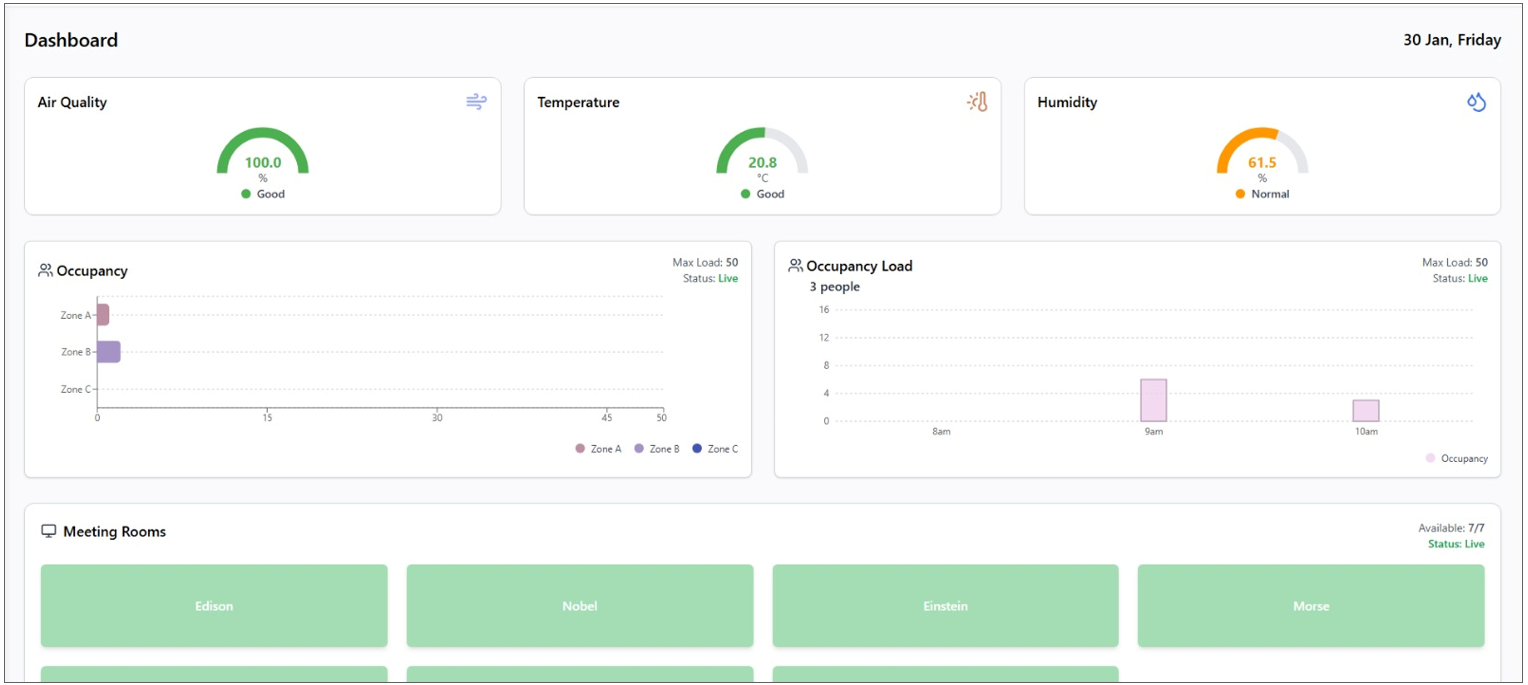This screenshot has height=685, width=1528.
Task: Click the 9am occupancy load bar
Action: (1153, 400)
